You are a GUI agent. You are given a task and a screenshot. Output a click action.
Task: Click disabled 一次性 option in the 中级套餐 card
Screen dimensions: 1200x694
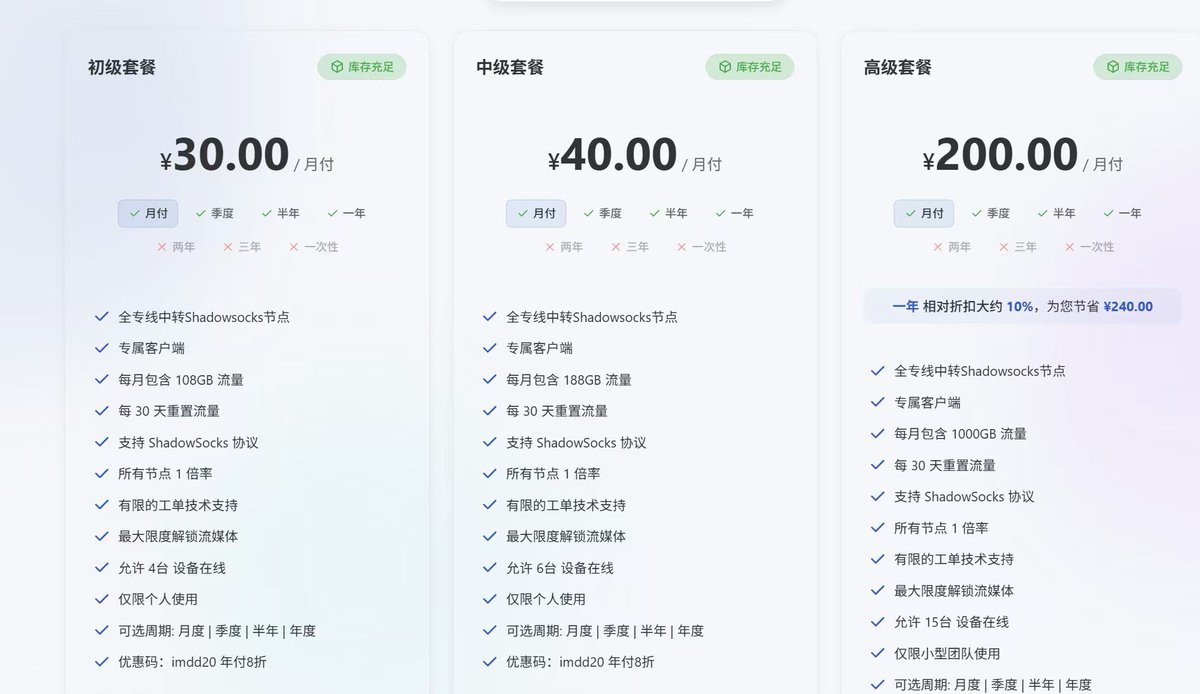[x=702, y=246]
